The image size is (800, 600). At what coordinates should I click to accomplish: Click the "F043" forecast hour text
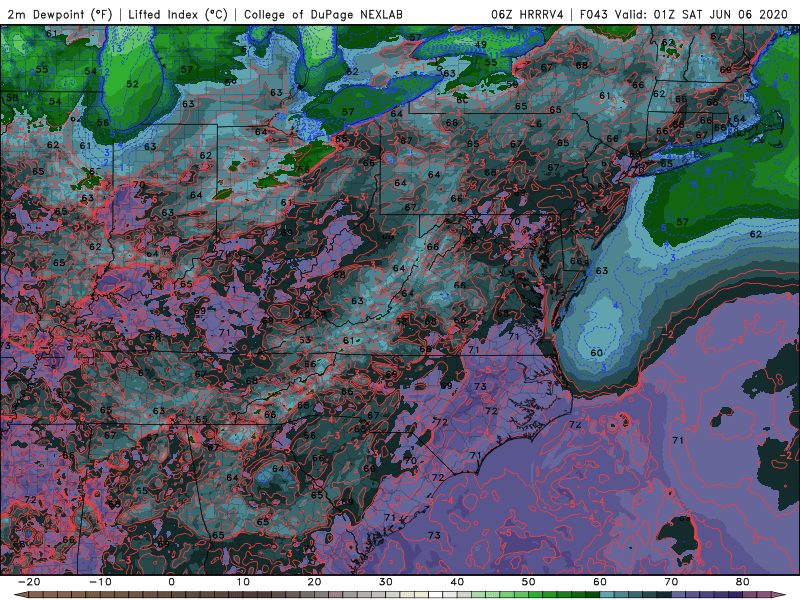tap(594, 14)
